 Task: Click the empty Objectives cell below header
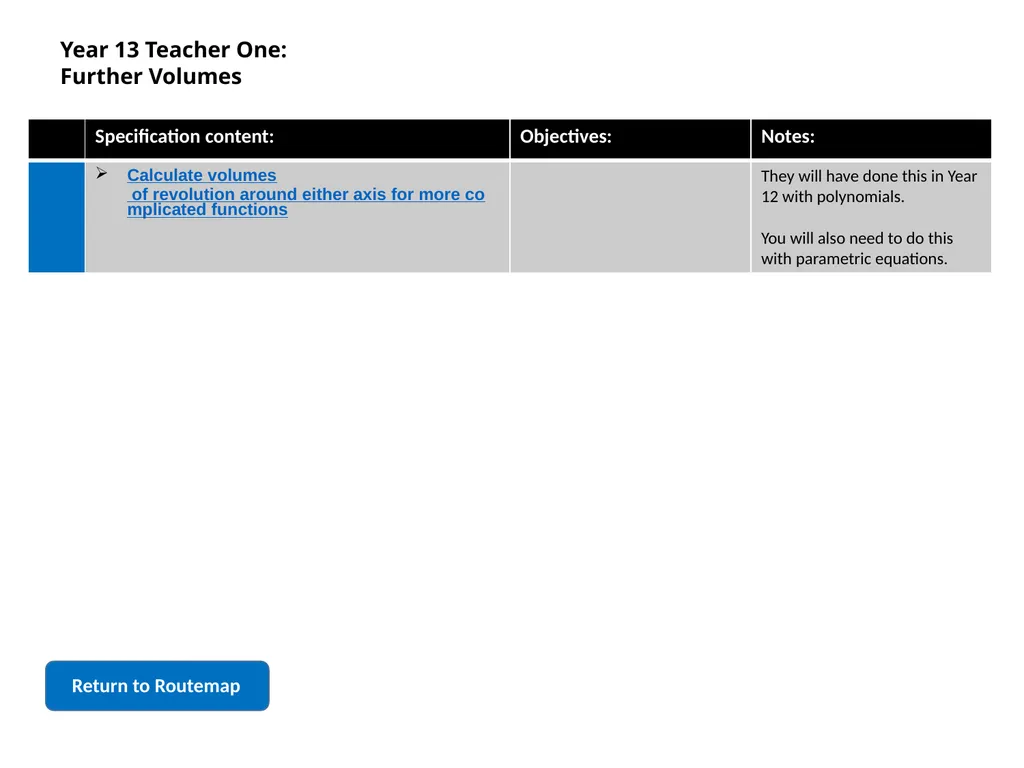click(630, 217)
